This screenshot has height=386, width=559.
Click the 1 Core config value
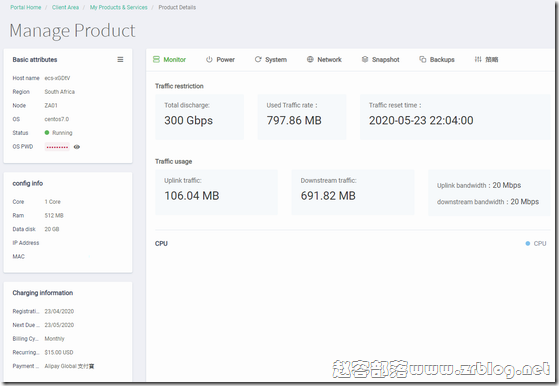52,202
